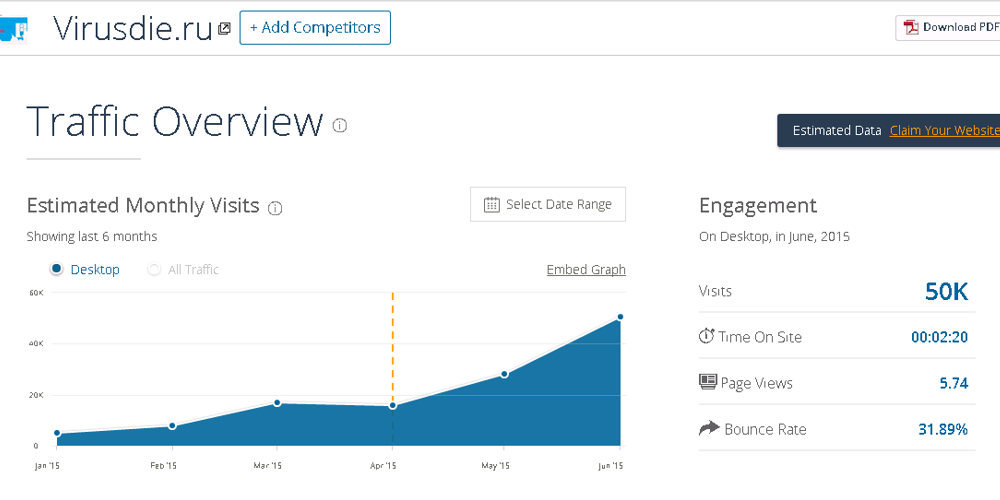
Task: Click the Apr '15 data point on graph
Action: click(393, 405)
